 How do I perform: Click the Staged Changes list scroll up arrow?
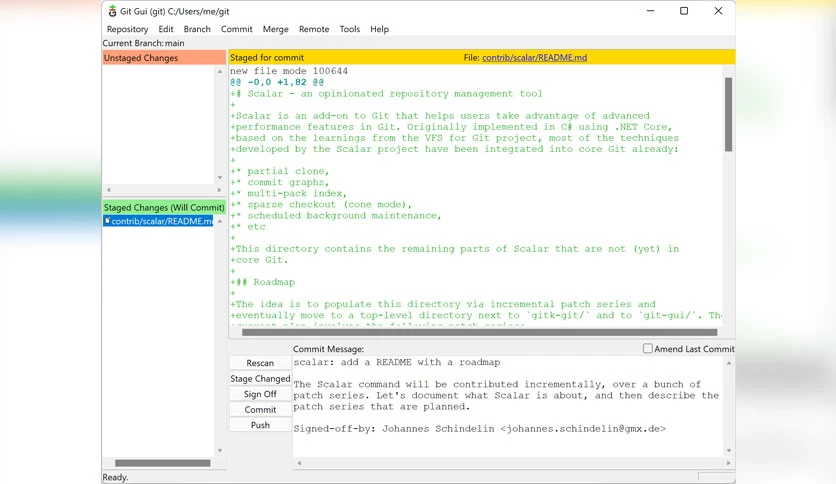(x=220, y=221)
